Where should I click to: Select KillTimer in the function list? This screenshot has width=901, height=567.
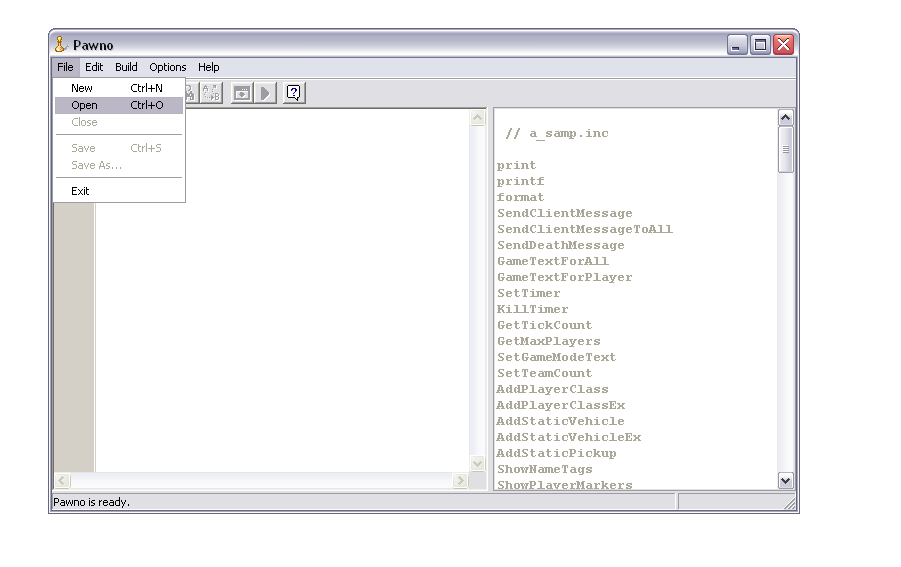point(532,310)
